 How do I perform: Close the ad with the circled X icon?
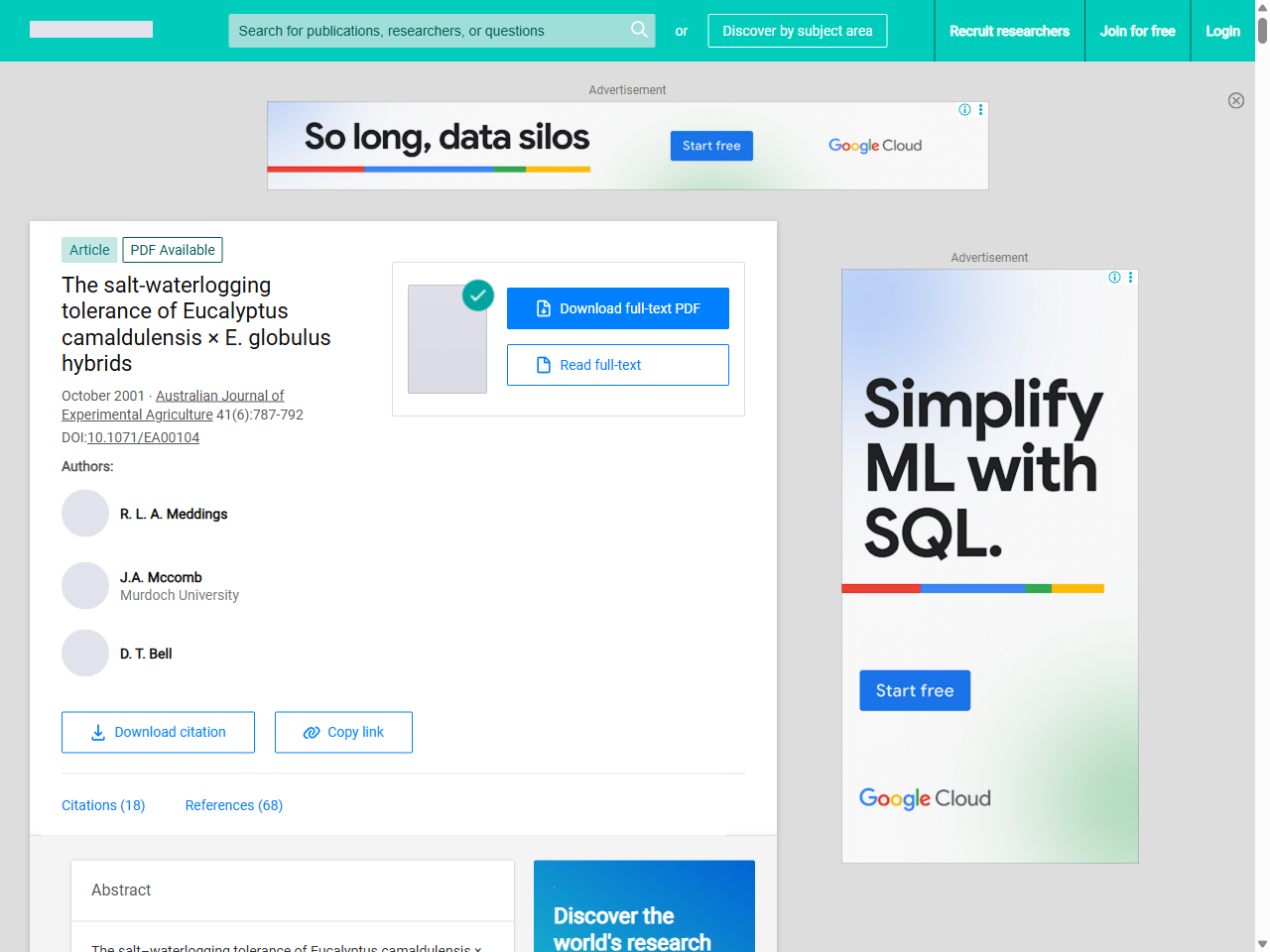coord(1235,100)
